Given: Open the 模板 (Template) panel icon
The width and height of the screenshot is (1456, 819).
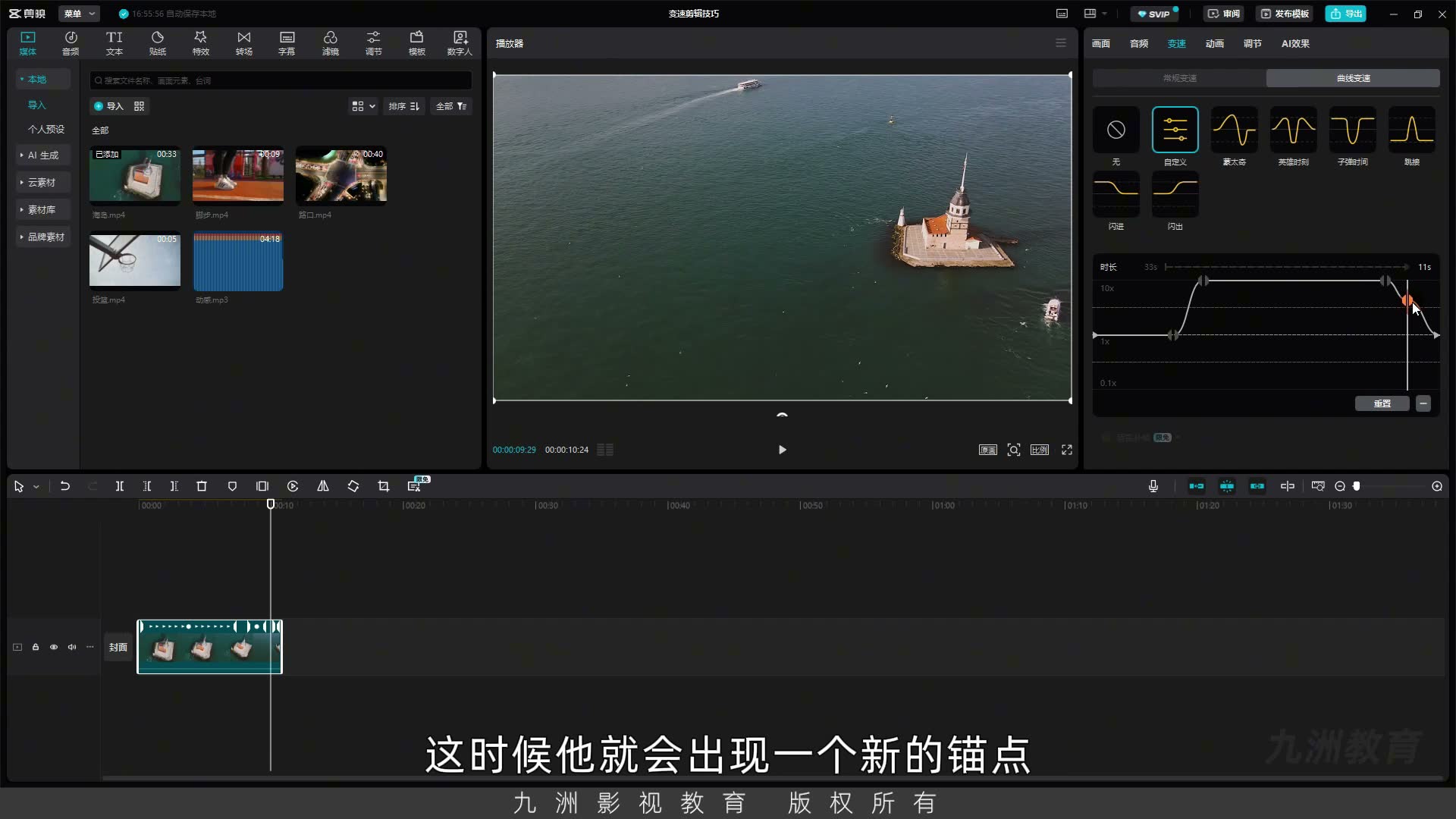Looking at the screenshot, I should [416, 43].
